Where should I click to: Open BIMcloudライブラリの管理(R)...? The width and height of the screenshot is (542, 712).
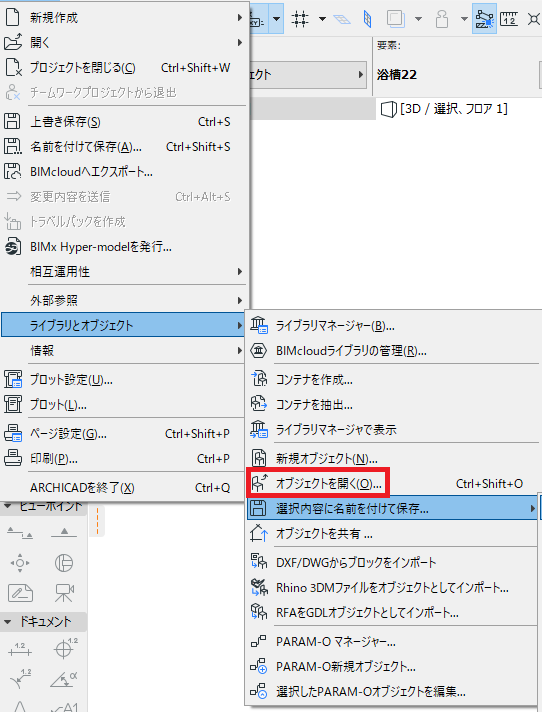pos(393,351)
